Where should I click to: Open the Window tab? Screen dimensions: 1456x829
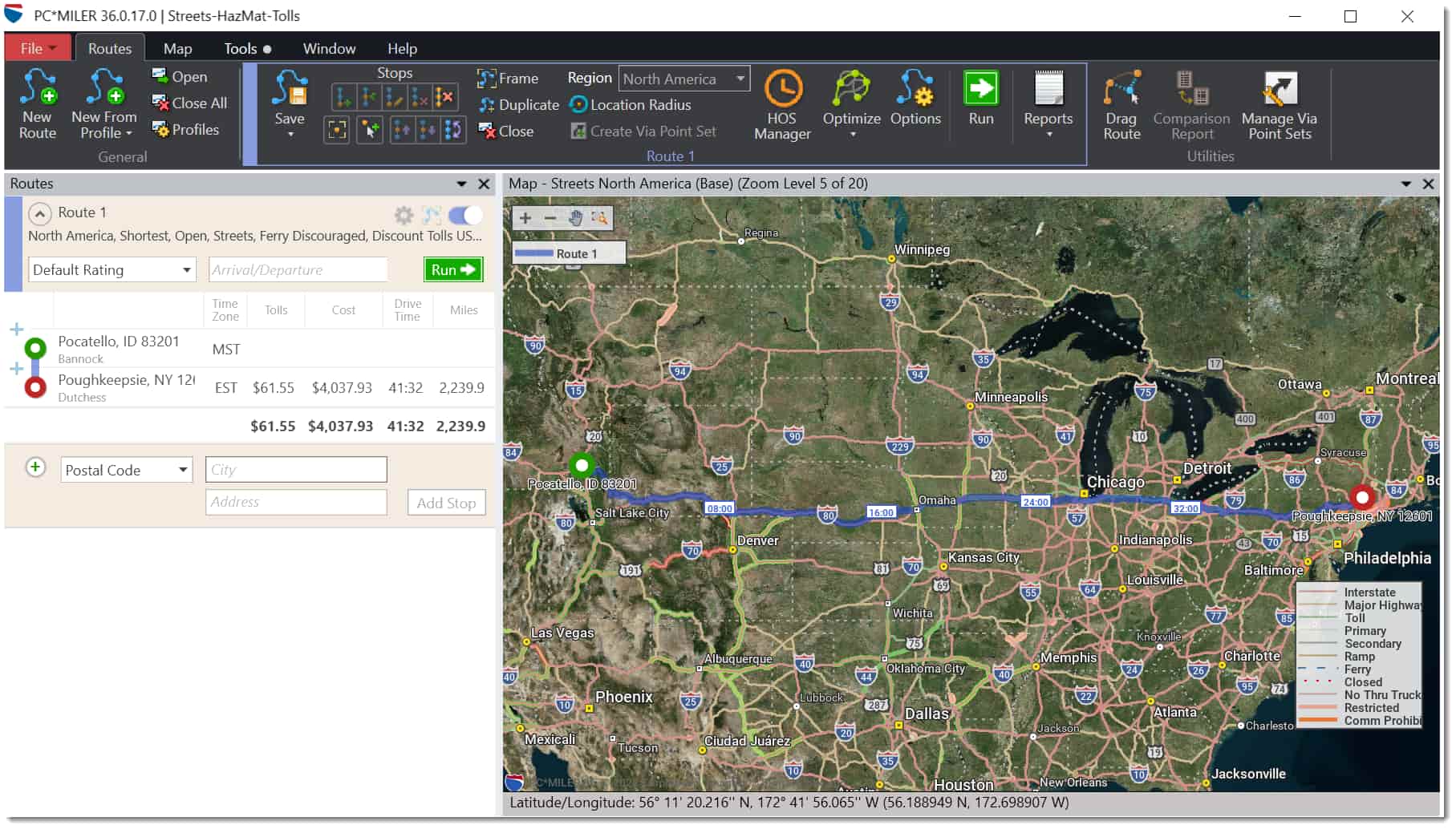[330, 49]
